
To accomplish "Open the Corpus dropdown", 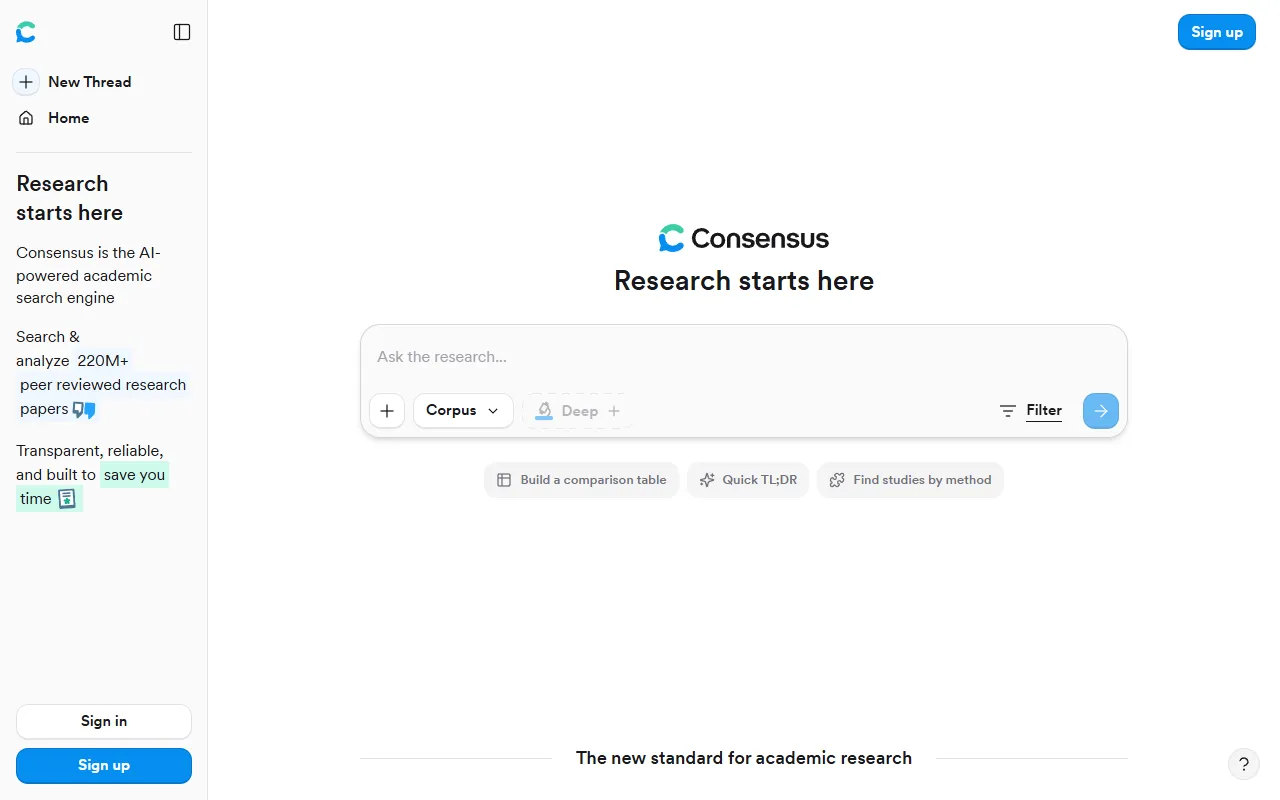I will [463, 411].
